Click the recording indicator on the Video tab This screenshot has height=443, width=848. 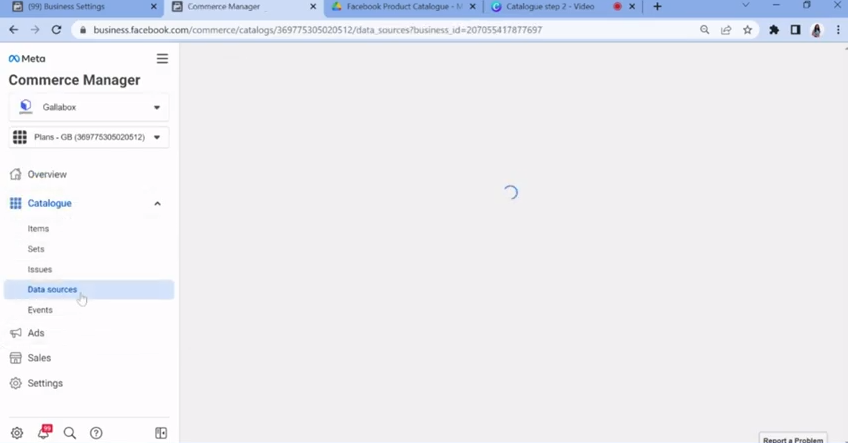pyautogui.click(x=617, y=6)
